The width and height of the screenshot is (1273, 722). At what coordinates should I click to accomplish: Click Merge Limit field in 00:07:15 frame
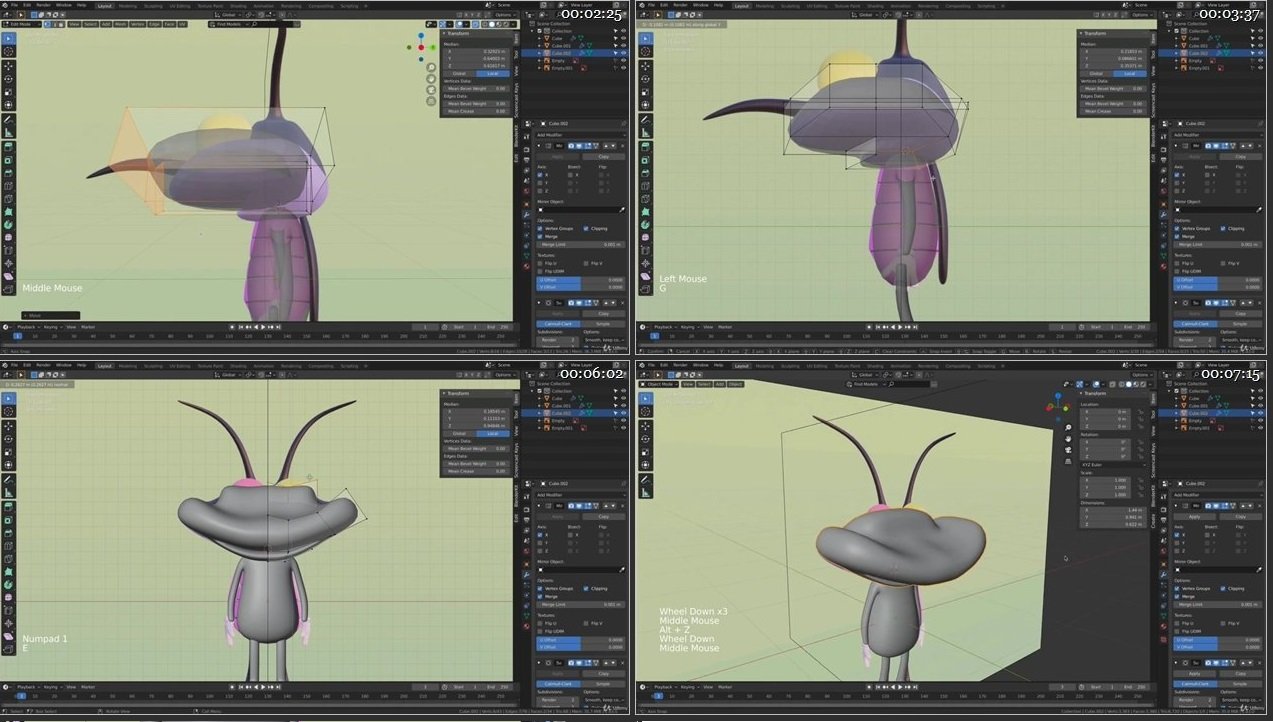(x=1217, y=605)
